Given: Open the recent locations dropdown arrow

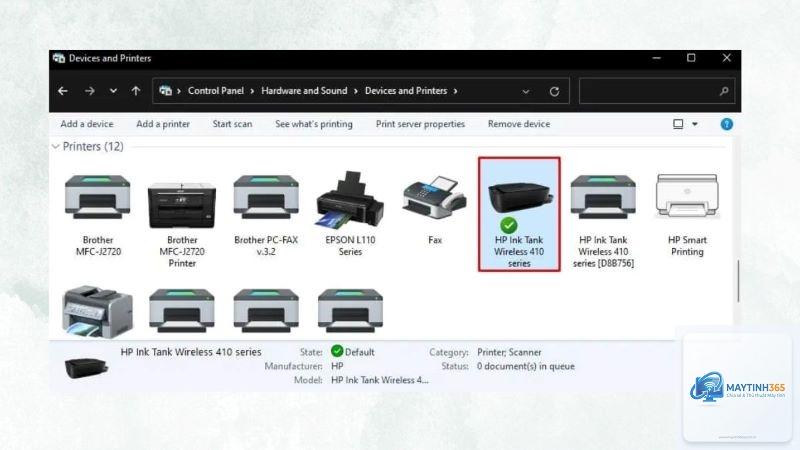Looking at the screenshot, I should click(113, 91).
